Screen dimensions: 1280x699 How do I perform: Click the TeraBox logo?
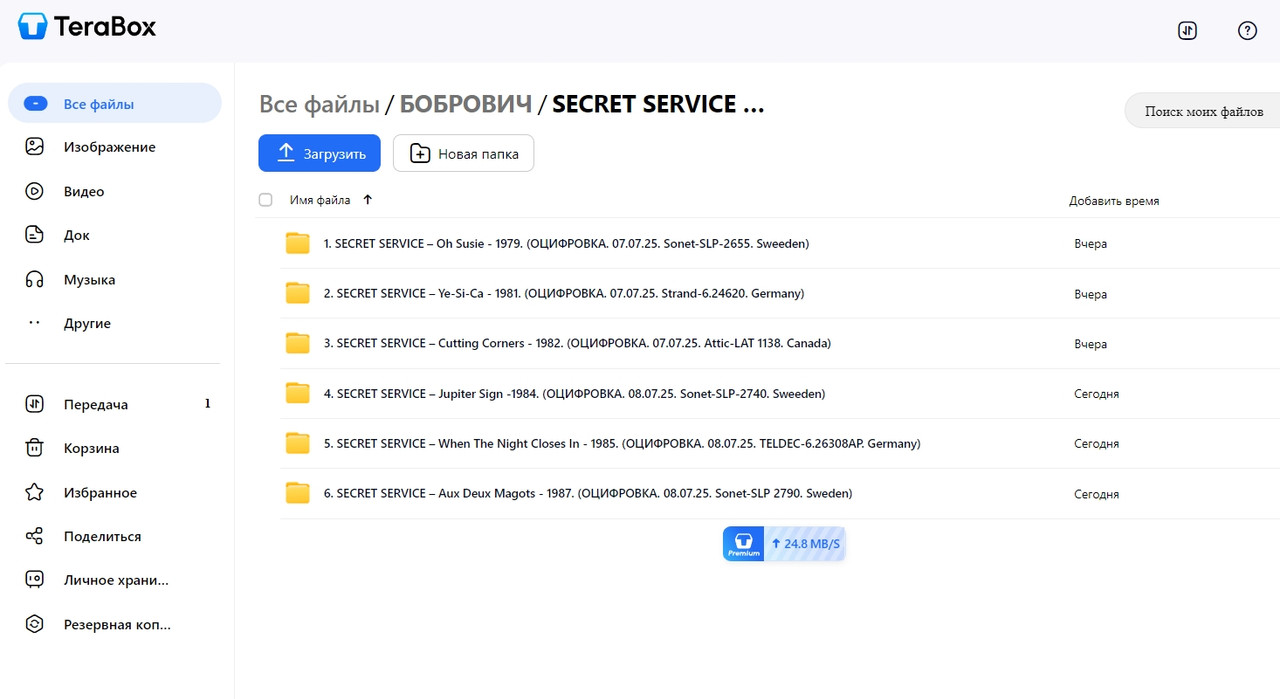(x=88, y=27)
